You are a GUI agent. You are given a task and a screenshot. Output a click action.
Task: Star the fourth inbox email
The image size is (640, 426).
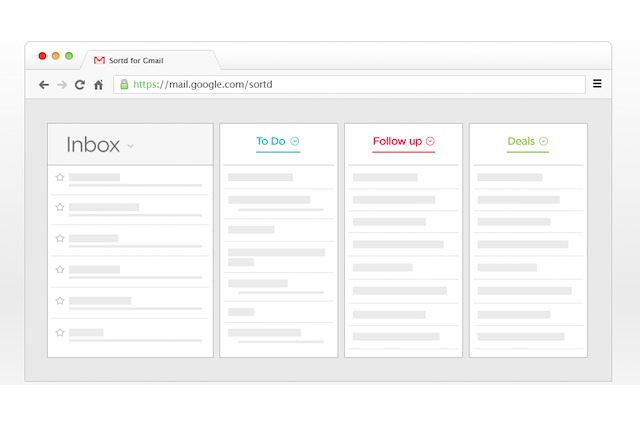pyautogui.click(x=60, y=269)
